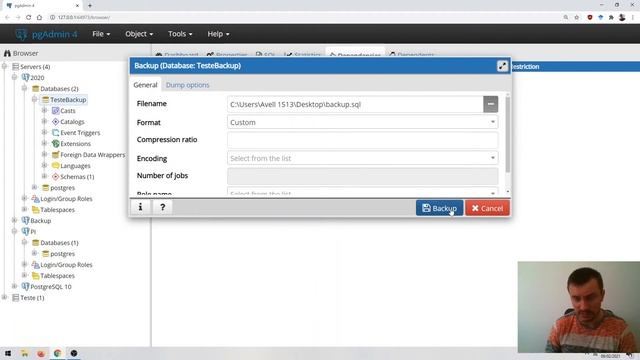The width and height of the screenshot is (640, 360).
Task: Select the Casts node icon
Action: [x=56, y=111]
